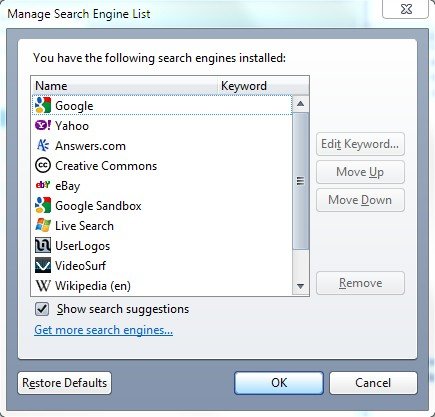Click the Remove button
Screen dimensions: 435x417
360,283
